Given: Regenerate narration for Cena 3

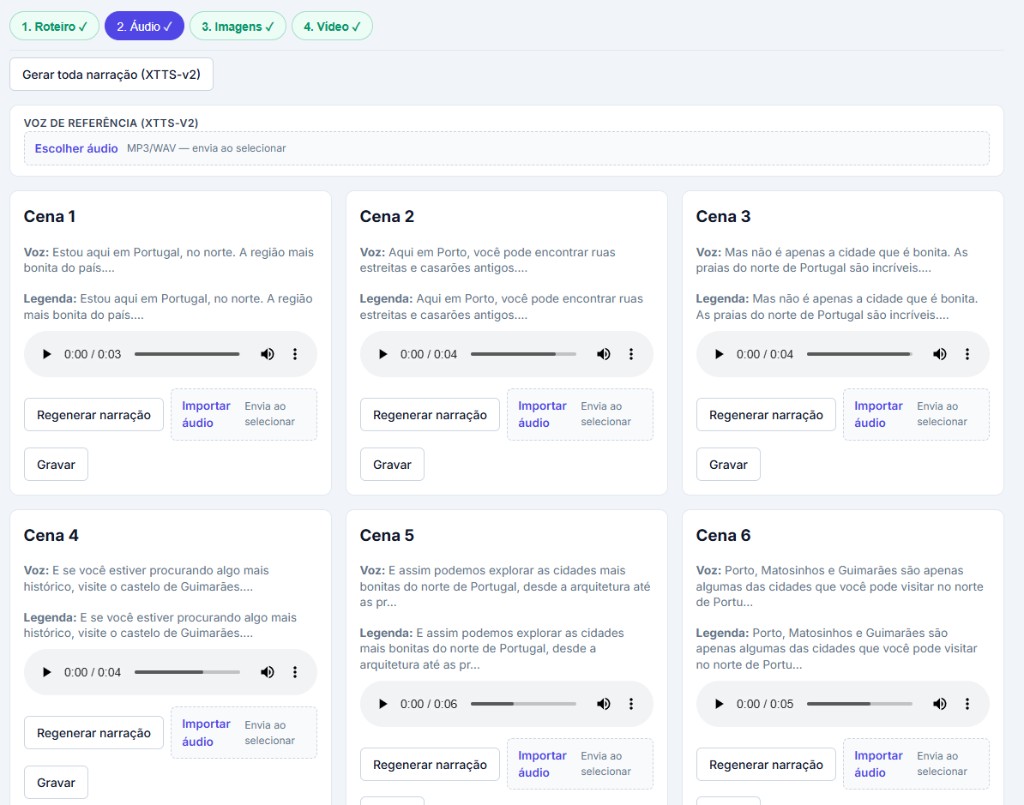Looking at the screenshot, I should point(766,415).
